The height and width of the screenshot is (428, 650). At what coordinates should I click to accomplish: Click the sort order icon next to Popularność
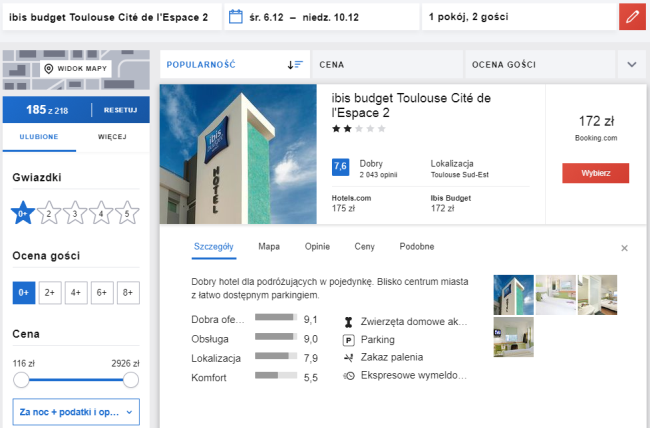pos(295,65)
